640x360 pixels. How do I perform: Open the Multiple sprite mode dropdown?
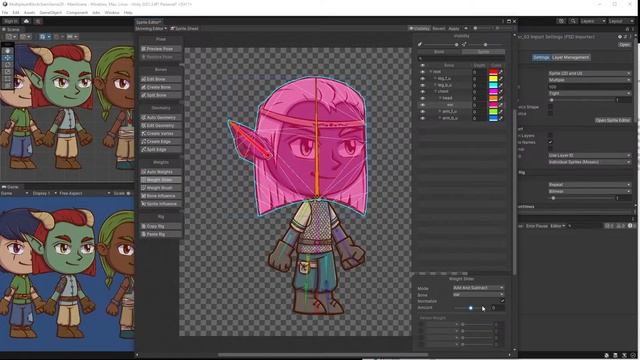[589, 80]
